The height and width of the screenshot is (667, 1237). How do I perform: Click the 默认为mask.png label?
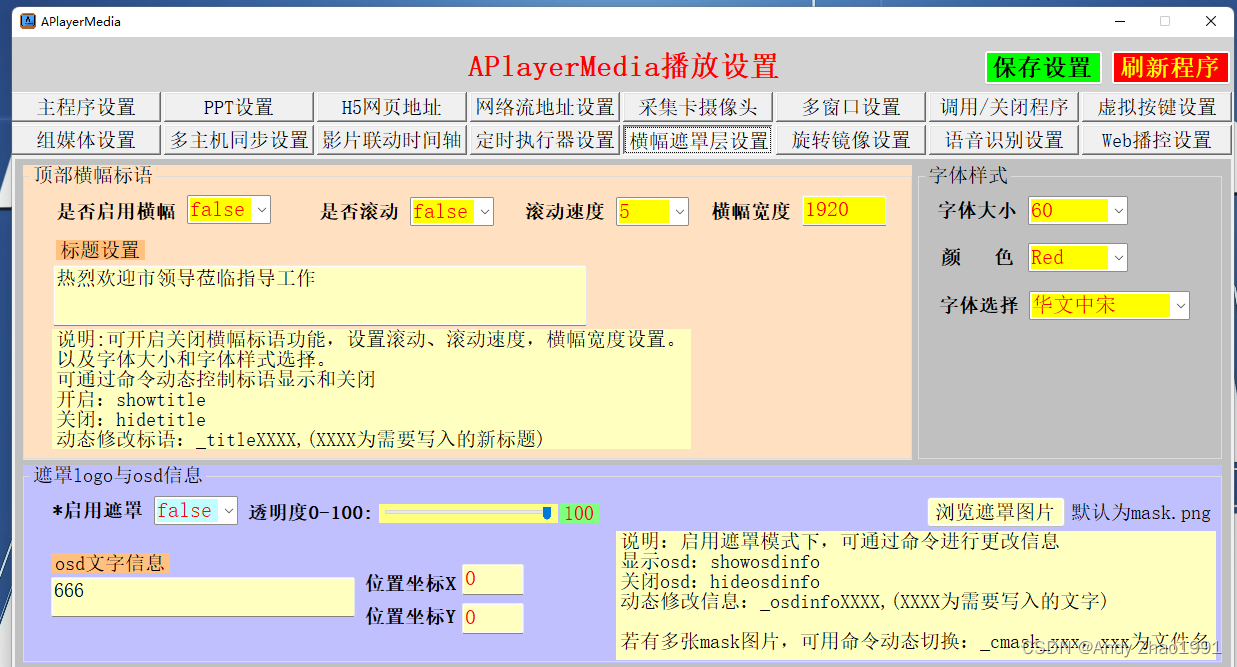pos(1141,513)
